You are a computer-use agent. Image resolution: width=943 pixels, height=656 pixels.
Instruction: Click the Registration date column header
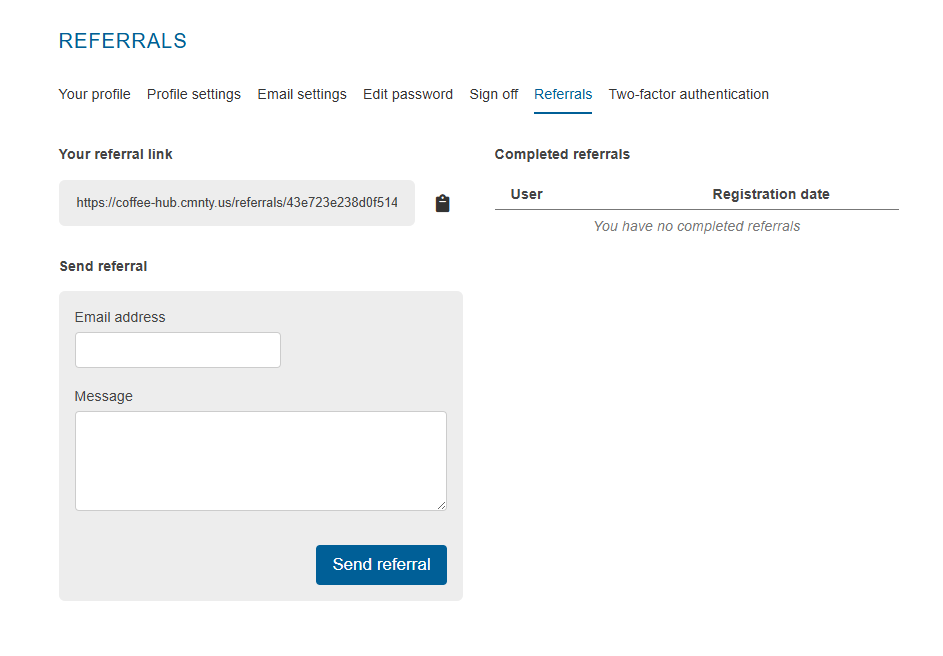tap(771, 194)
